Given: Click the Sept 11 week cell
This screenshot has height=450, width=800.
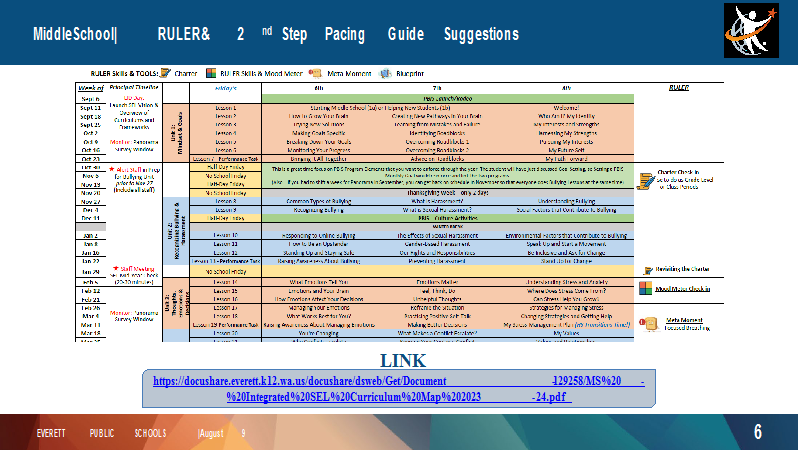Looking at the screenshot, I should (x=90, y=108).
